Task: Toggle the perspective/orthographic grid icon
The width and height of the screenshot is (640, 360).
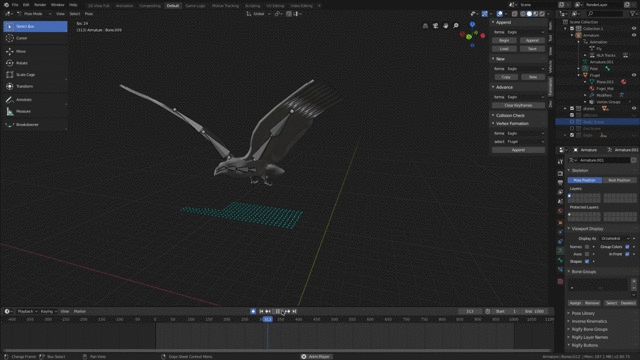Action: pyautogui.click(x=425, y=26)
